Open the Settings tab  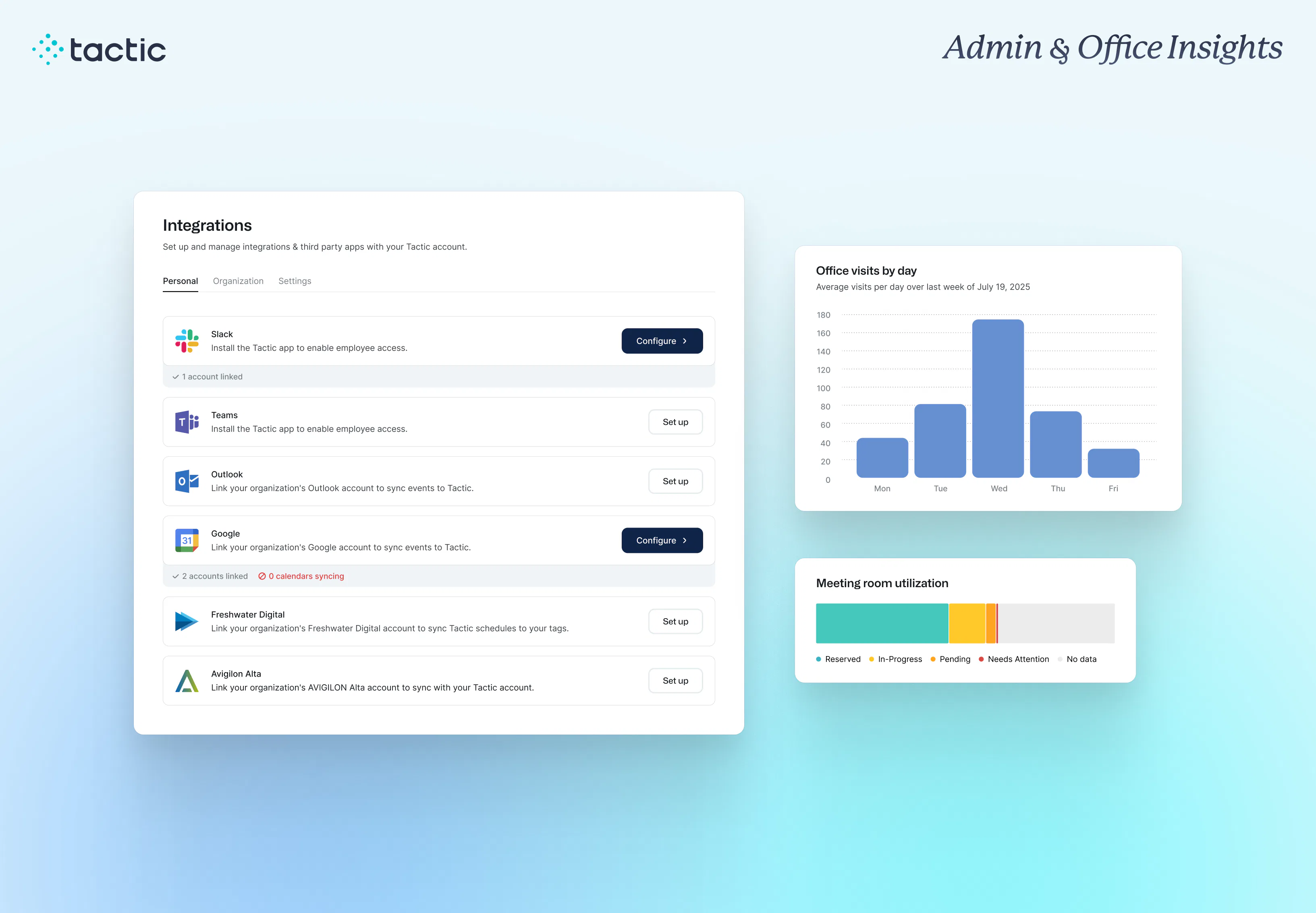point(295,281)
